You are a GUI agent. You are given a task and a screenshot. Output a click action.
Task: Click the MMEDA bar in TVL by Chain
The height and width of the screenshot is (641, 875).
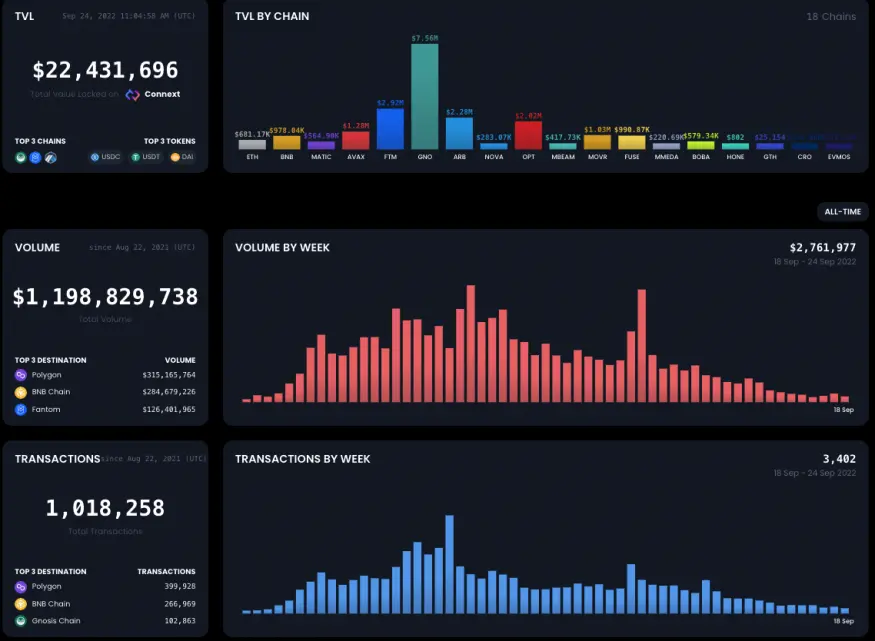point(666,147)
